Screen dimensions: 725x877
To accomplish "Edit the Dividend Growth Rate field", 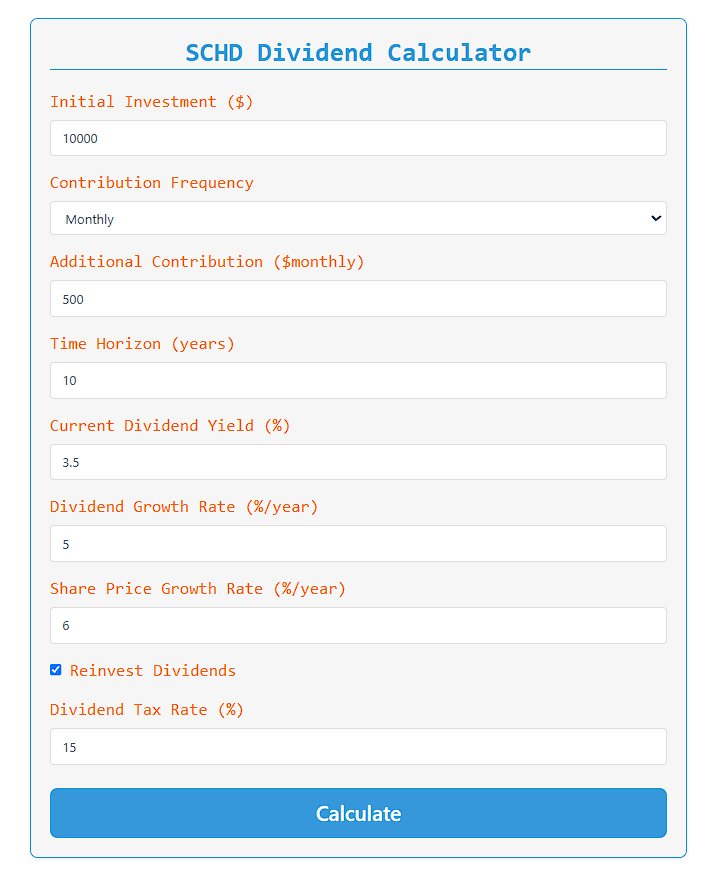I will click(358, 544).
